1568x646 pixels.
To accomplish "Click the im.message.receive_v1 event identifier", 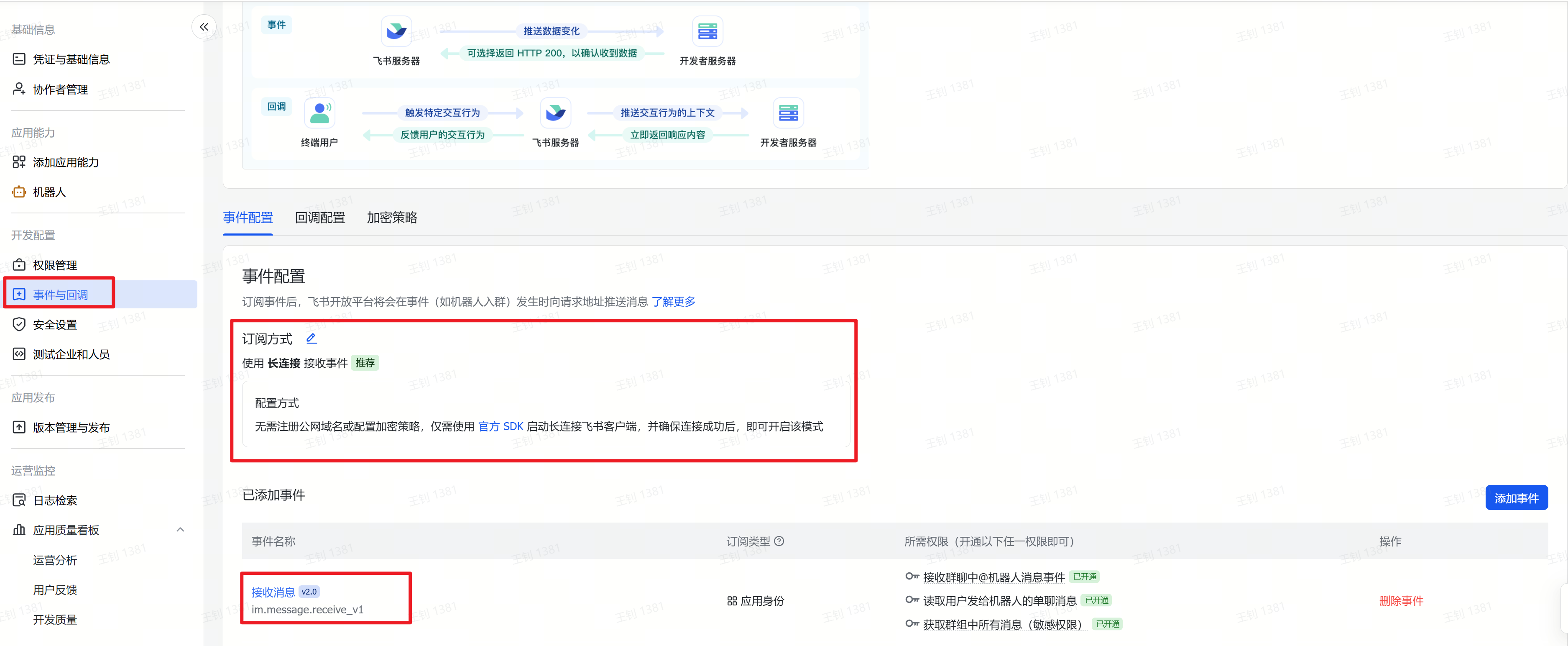I will click(x=307, y=610).
